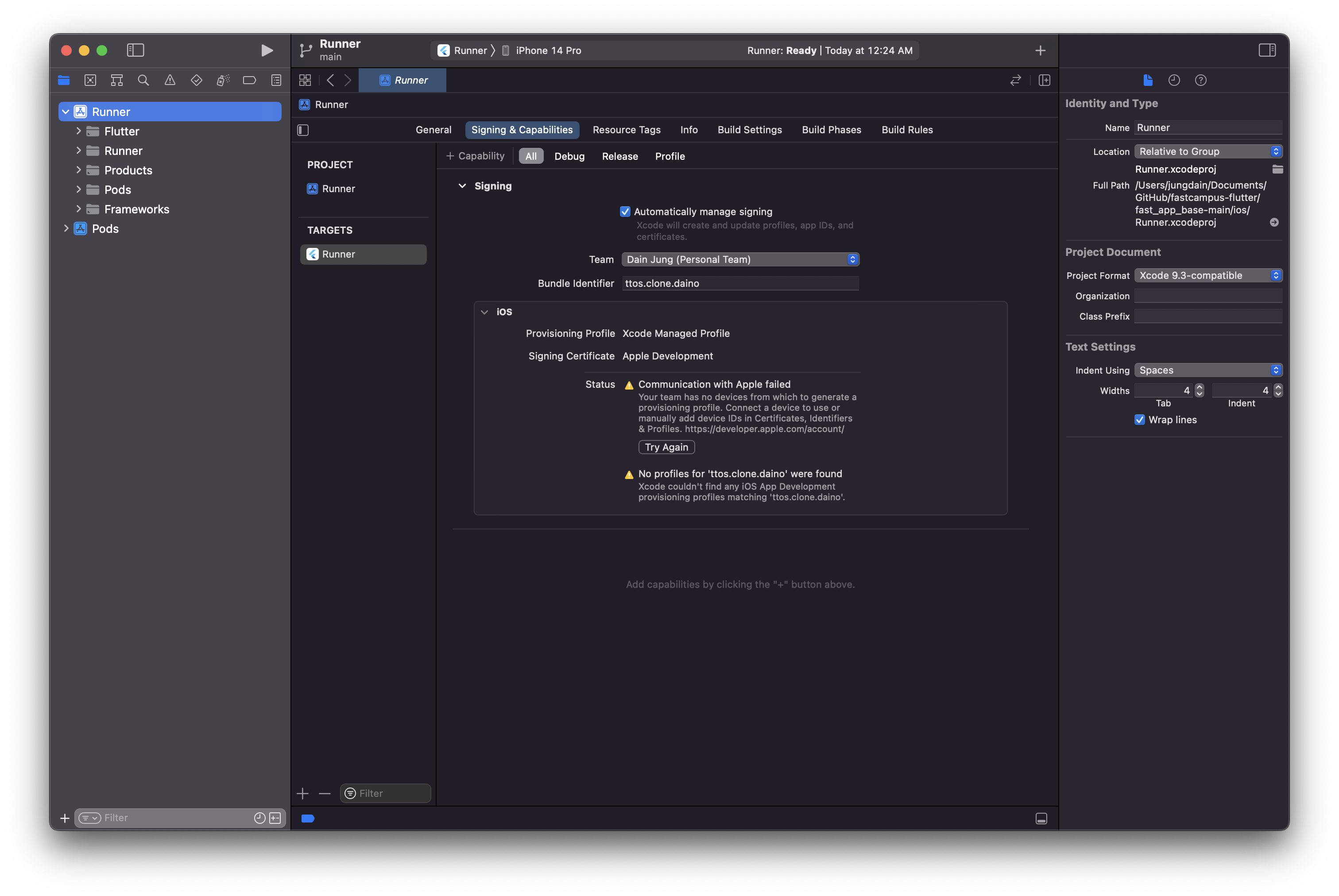Image resolution: width=1339 pixels, height=896 pixels.
Task: Choose Runner.xcodeproj location folder icon
Action: (x=1277, y=169)
